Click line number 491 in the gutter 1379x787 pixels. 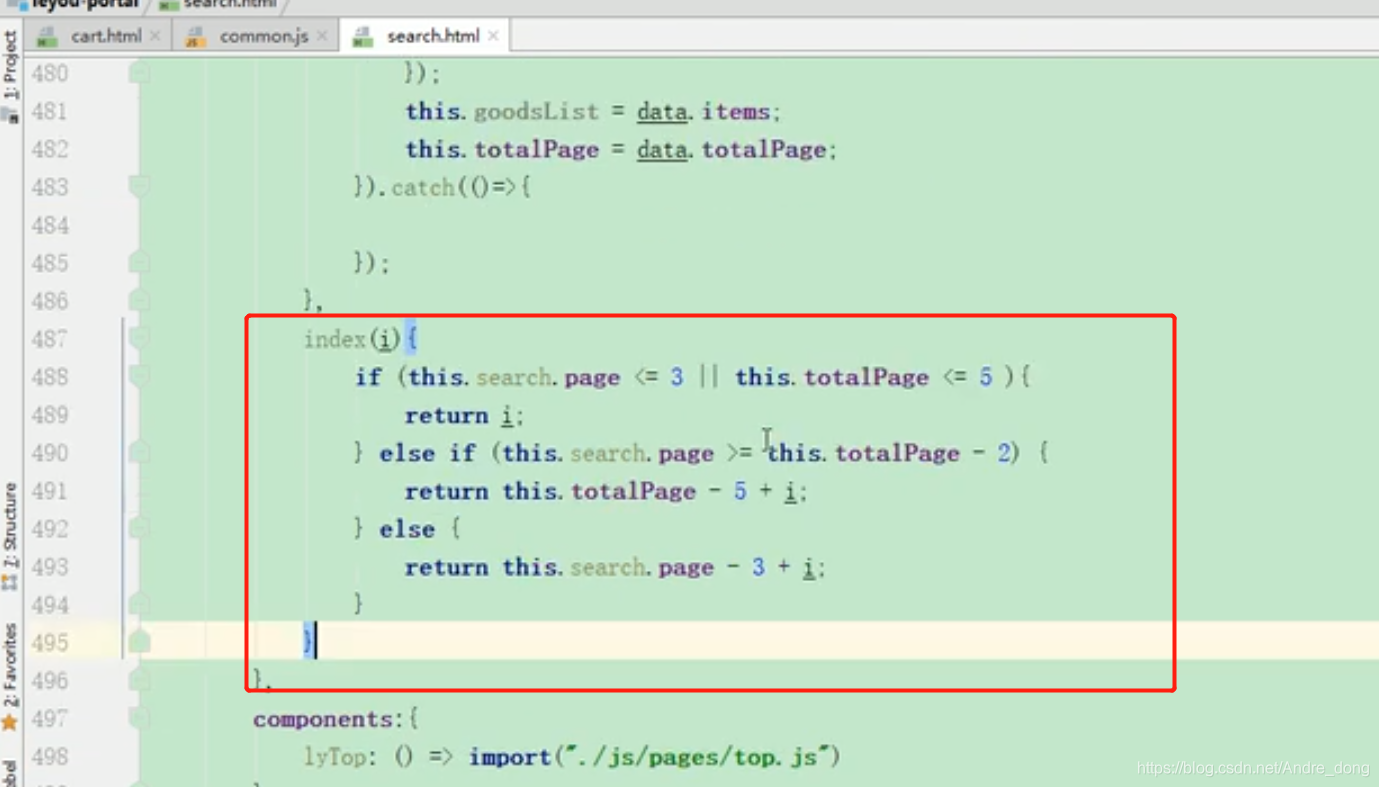[x=49, y=491]
